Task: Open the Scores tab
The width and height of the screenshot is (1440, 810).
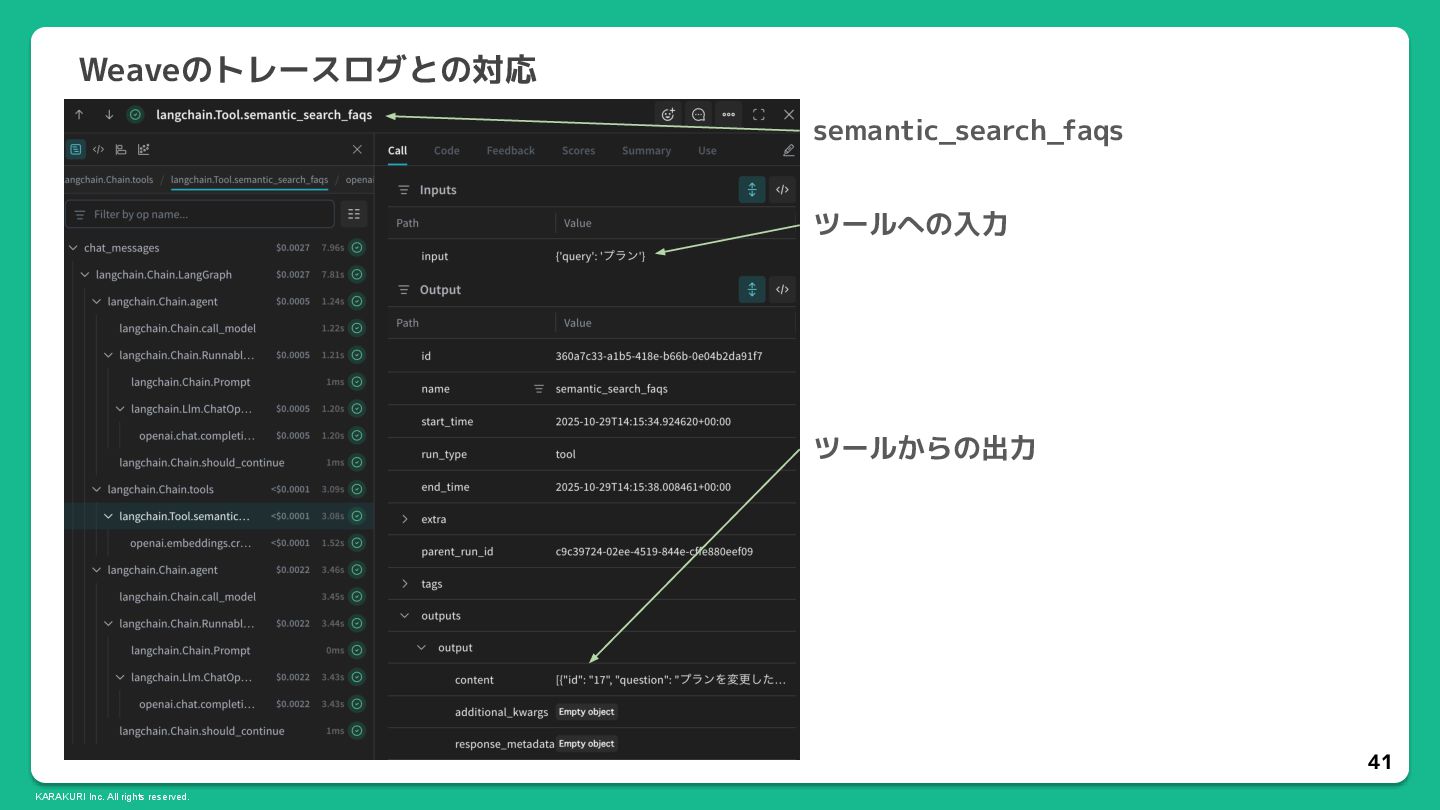Action: click(x=578, y=151)
